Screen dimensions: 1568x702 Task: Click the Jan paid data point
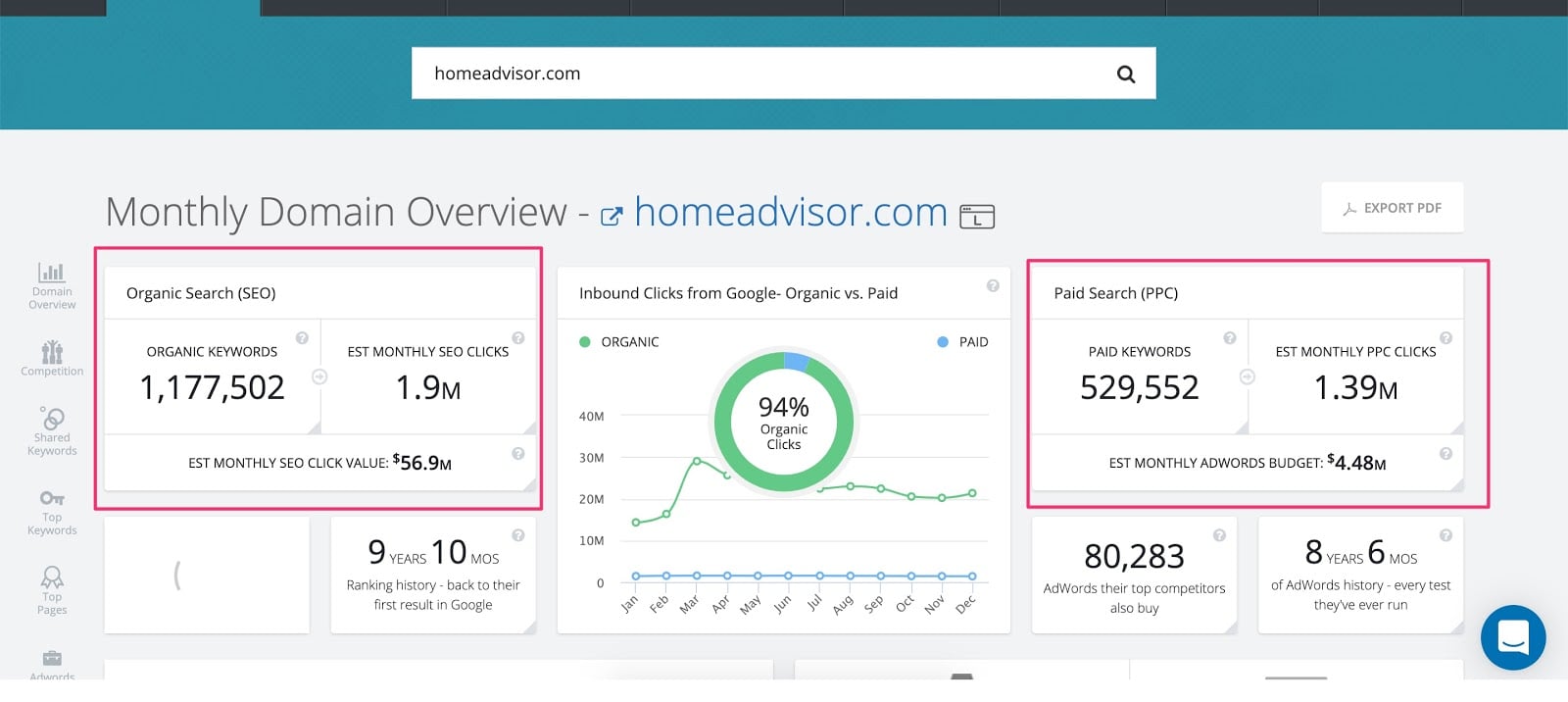(x=636, y=576)
